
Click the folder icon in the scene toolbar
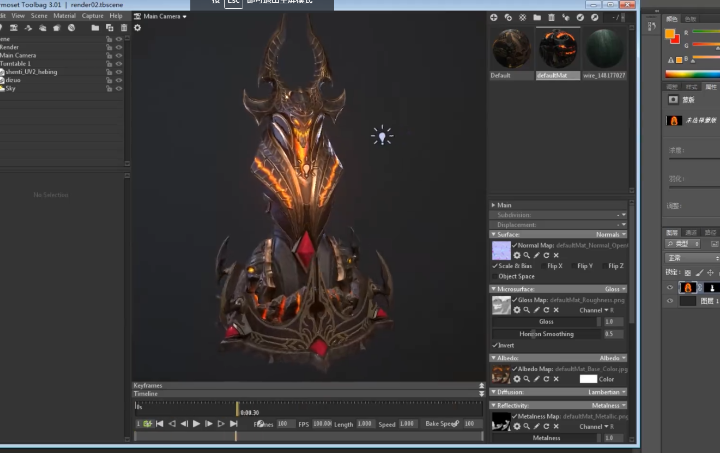tap(95, 28)
